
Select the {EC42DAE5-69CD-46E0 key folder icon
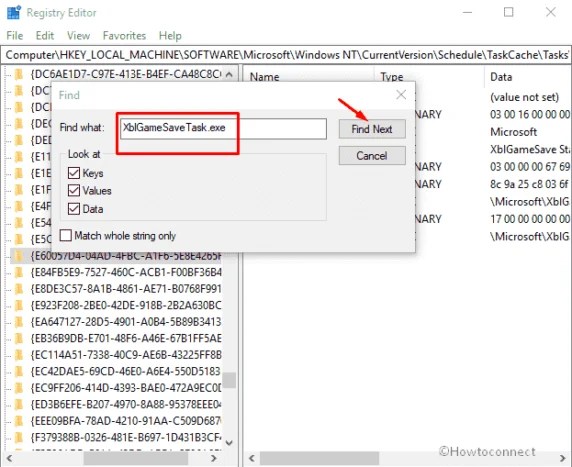tap(18, 371)
